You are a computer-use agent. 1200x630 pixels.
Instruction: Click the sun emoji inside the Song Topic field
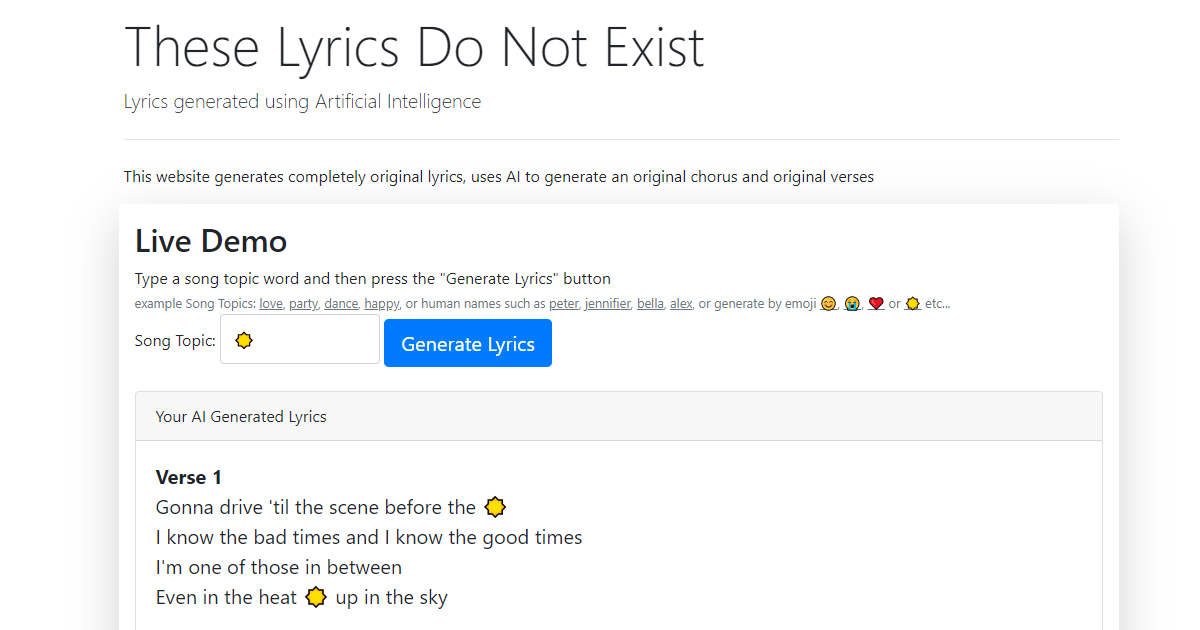[244, 340]
